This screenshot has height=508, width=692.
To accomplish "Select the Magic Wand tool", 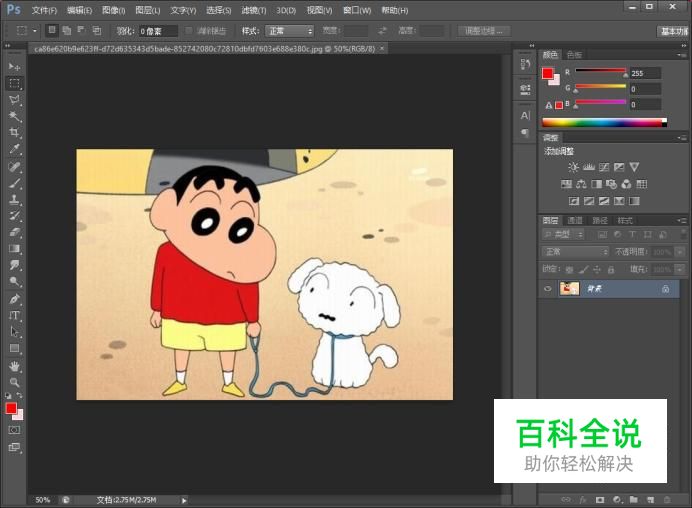I will tap(14, 116).
